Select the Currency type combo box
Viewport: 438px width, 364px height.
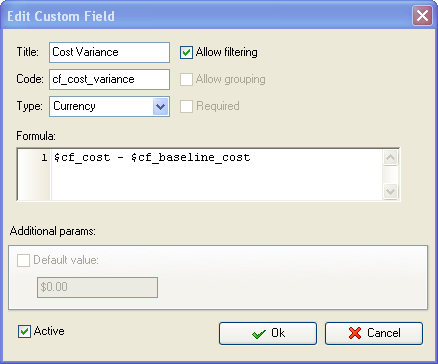coord(109,107)
